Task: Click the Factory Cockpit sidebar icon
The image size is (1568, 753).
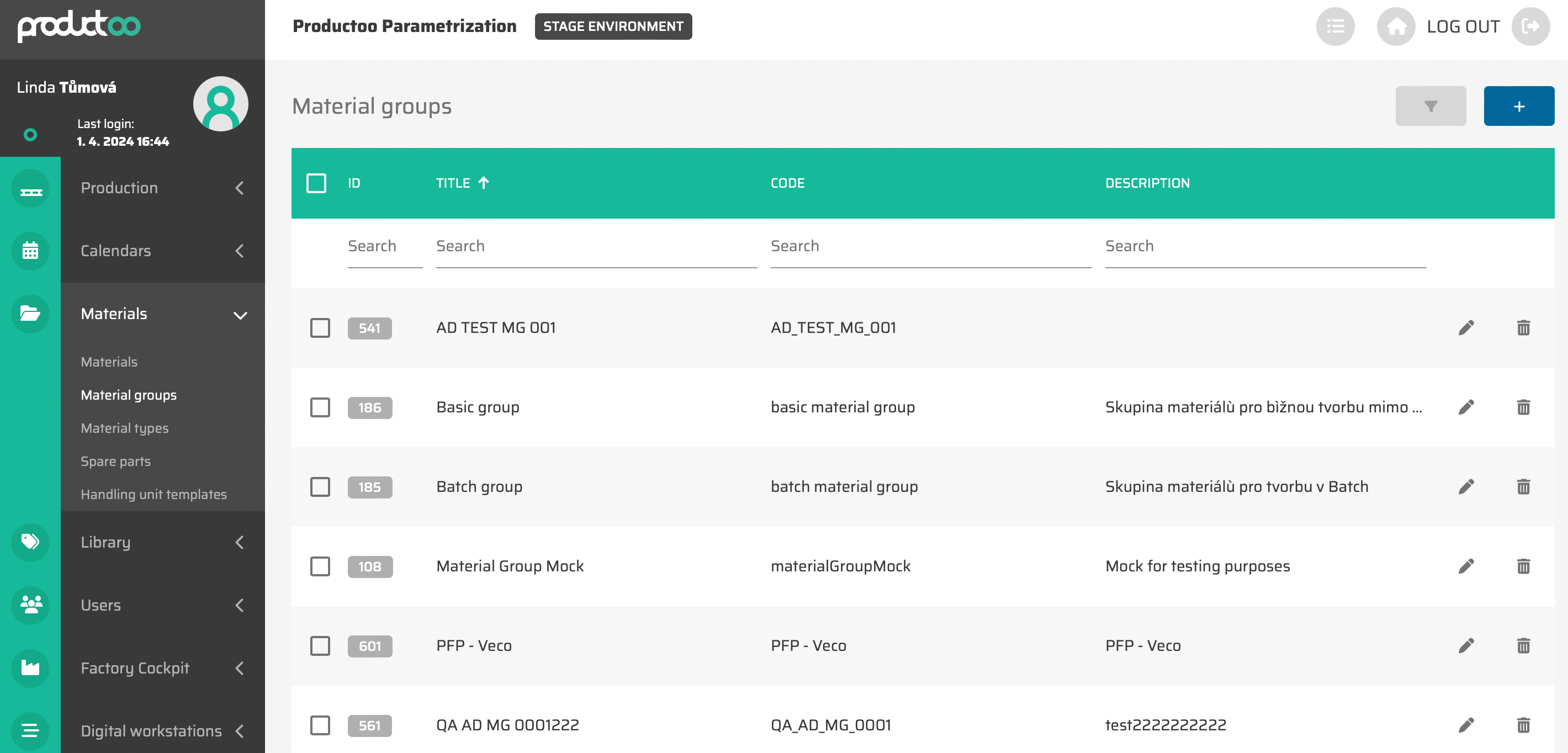Action: coord(30,668)
